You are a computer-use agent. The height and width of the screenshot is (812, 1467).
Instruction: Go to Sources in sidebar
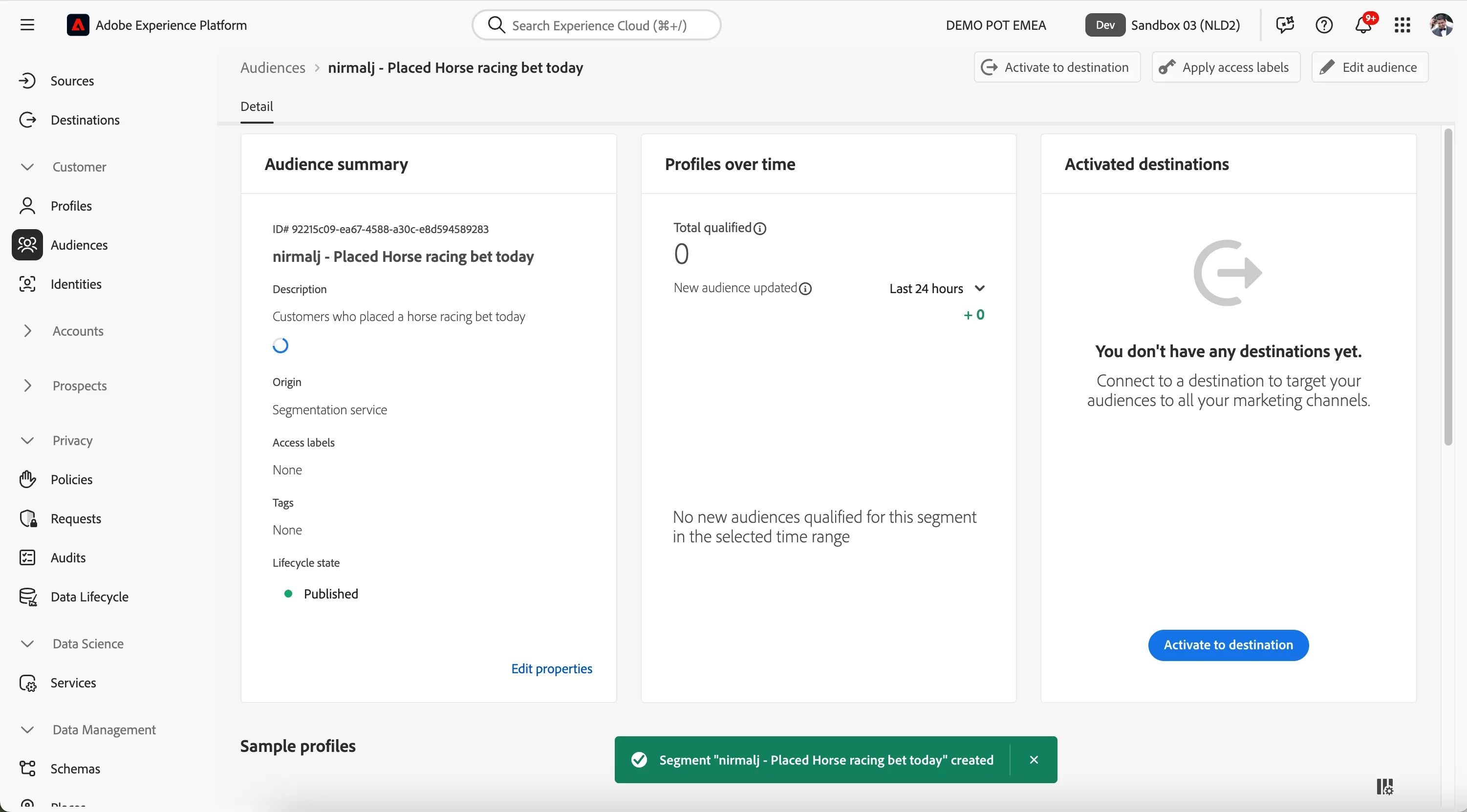tap(72, 81)
